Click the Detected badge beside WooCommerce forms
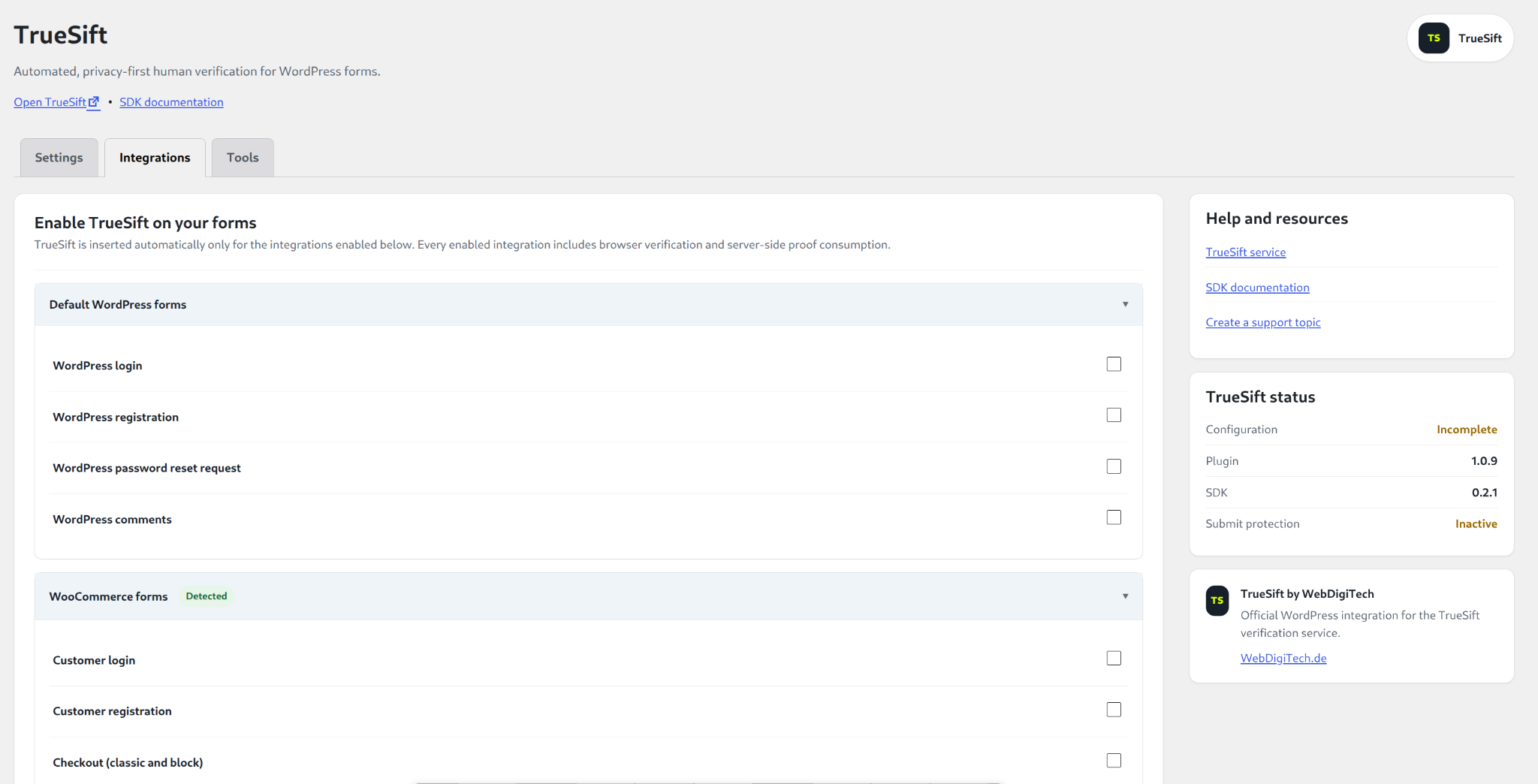This screenshot has height=784, width=1538. (207, 596)
